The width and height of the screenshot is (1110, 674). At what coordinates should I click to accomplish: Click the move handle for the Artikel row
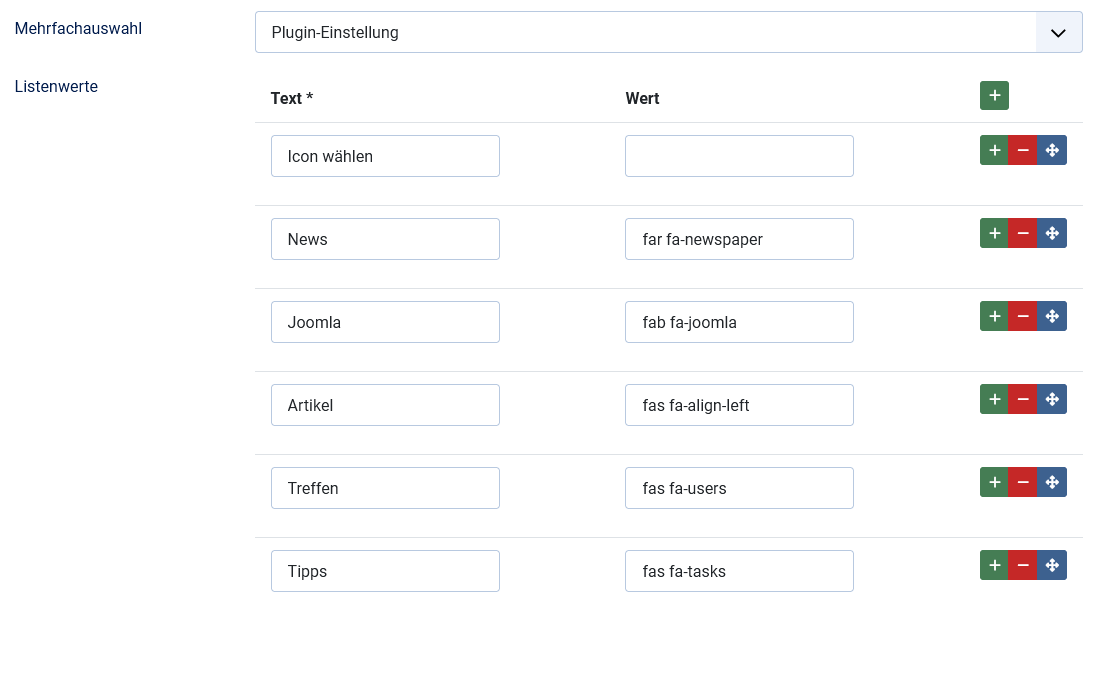point(1052,399)
